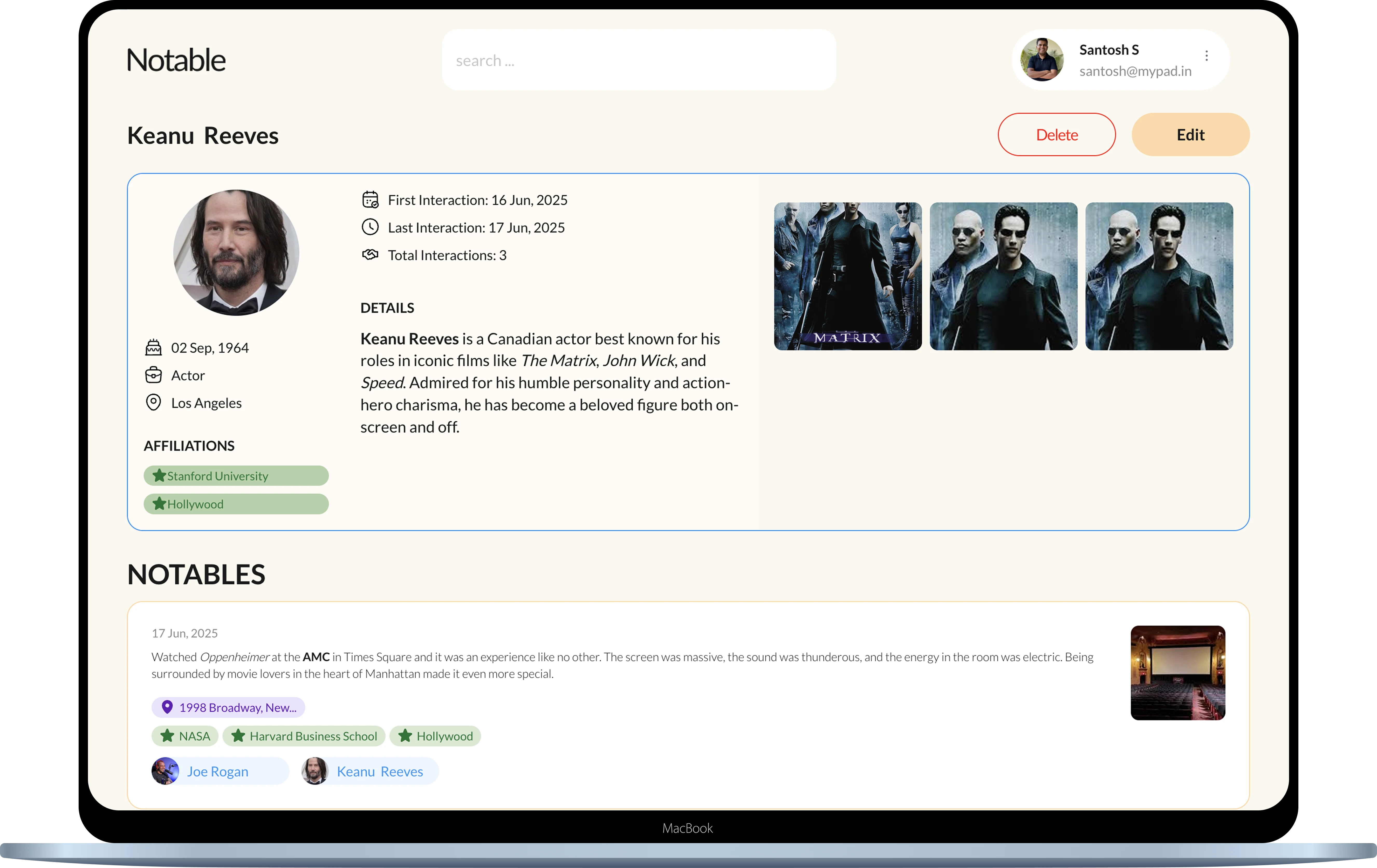Image resolution: width=1377 pixels, height=868 pixels.
Task: Click the 'First Interaction: 16 Jun, 2025' text
Action: pos(477,200)
